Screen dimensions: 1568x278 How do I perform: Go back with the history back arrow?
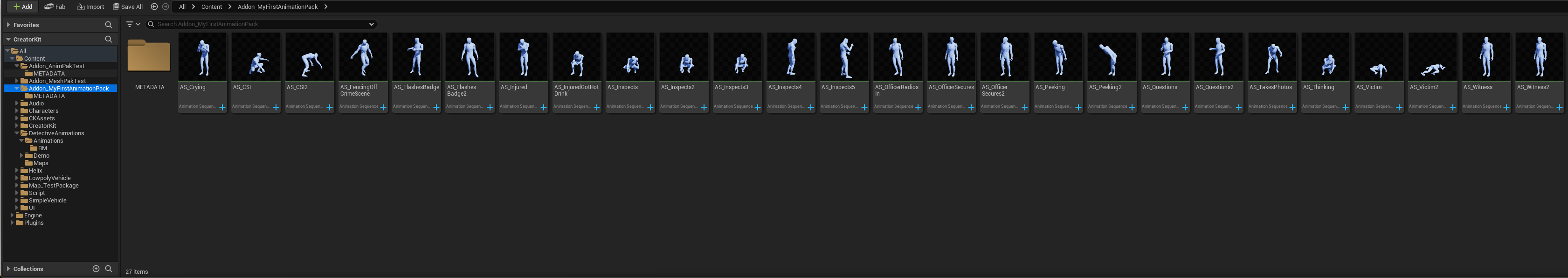point(154,7)
